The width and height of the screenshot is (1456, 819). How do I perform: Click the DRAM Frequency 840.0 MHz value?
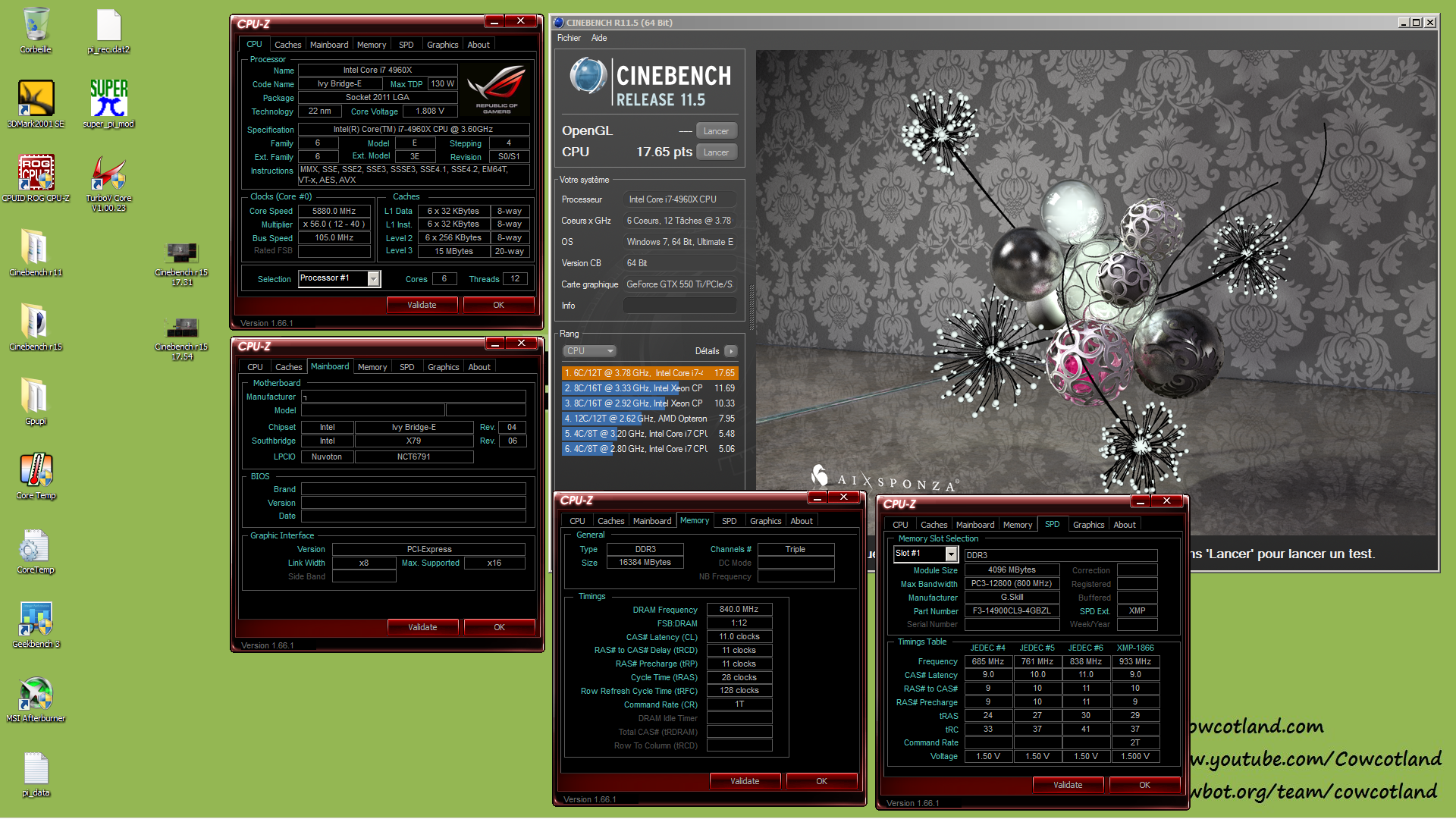(739, 610)
